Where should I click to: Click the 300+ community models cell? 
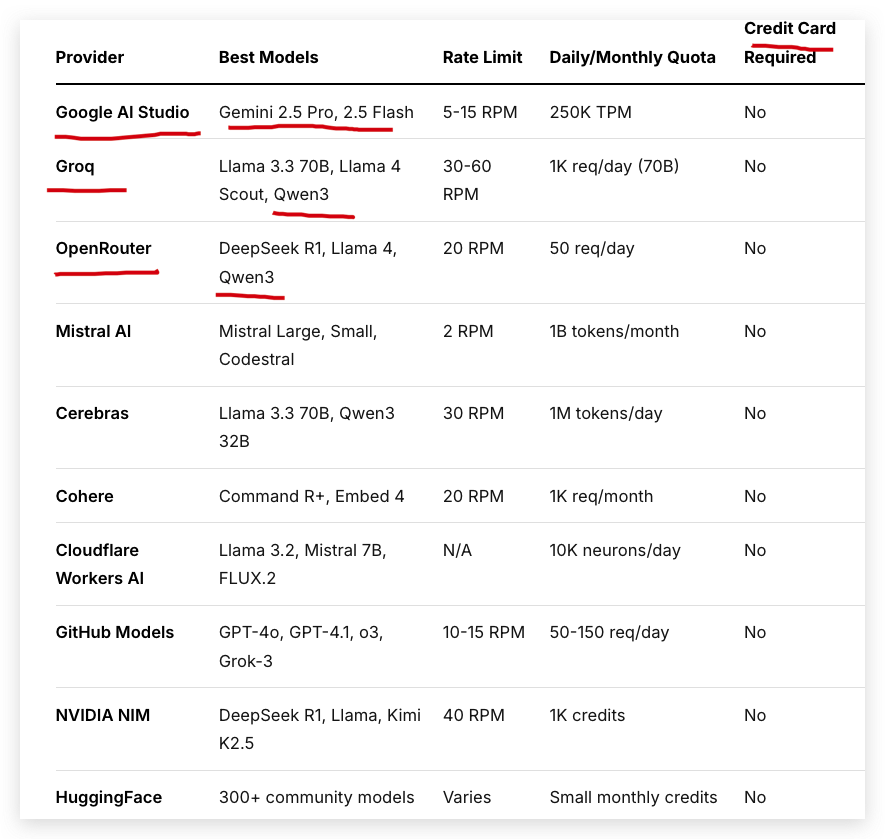(x=317, y=797)
